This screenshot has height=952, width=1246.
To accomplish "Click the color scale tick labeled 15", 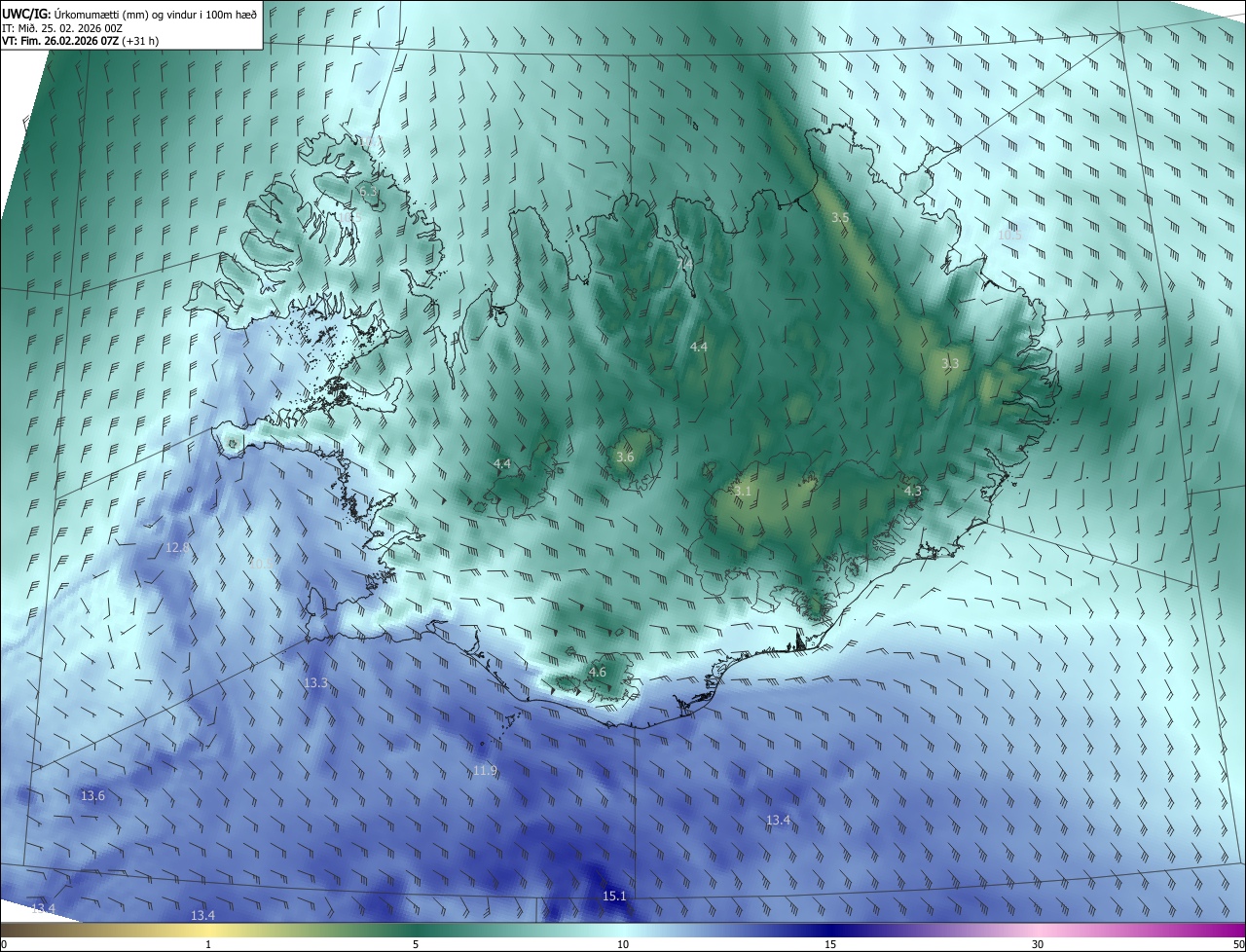I will (x=830, y=944).
